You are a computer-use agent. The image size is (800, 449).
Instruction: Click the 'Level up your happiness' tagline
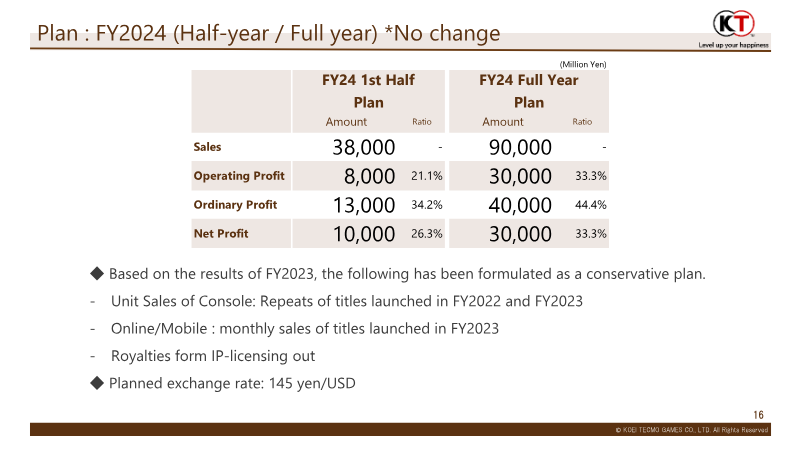pyautogui.click(x=734, y=45)
